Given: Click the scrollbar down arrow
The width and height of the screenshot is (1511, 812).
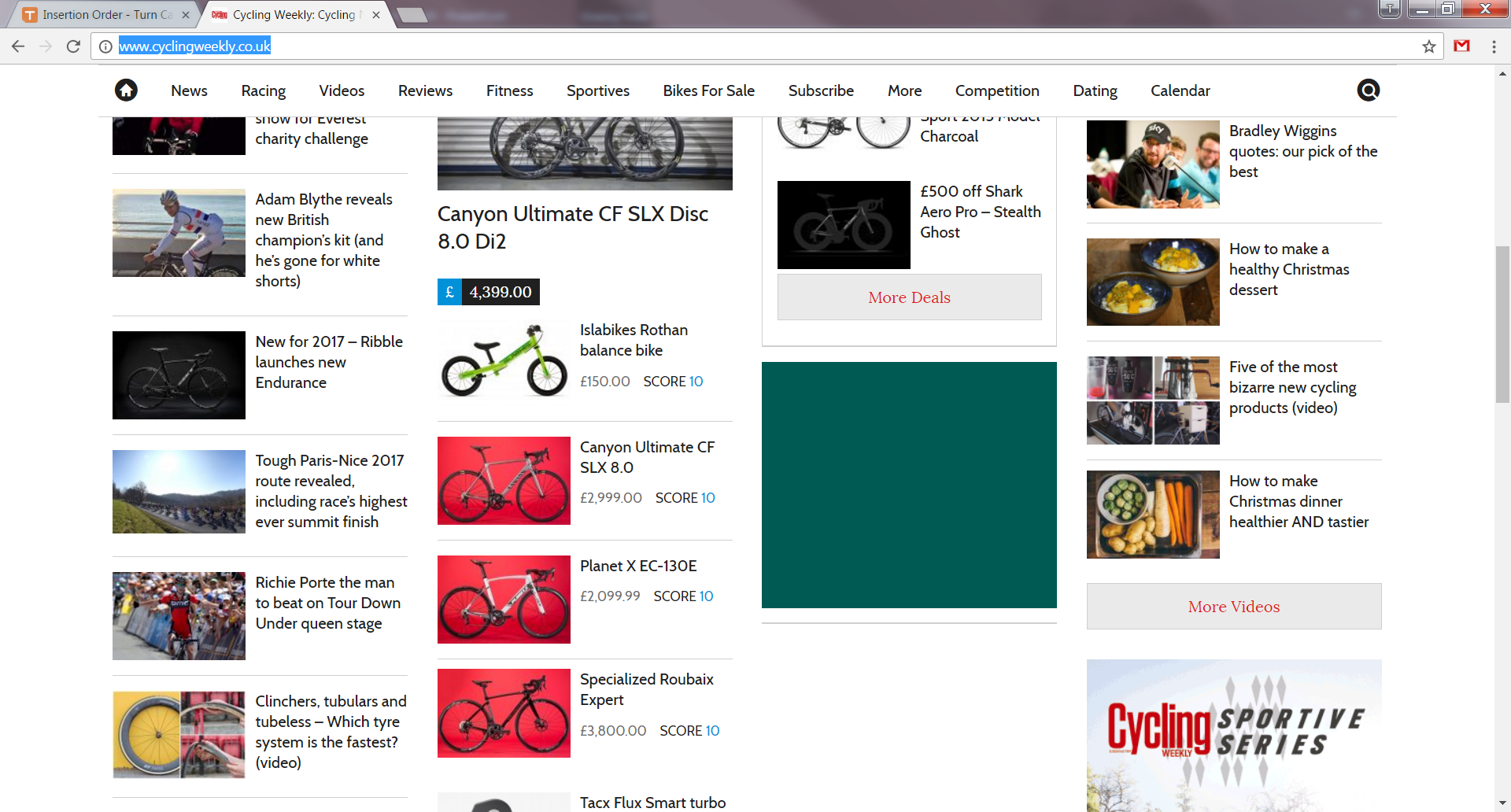Looking at the screenshot, I should point(1502,803).
